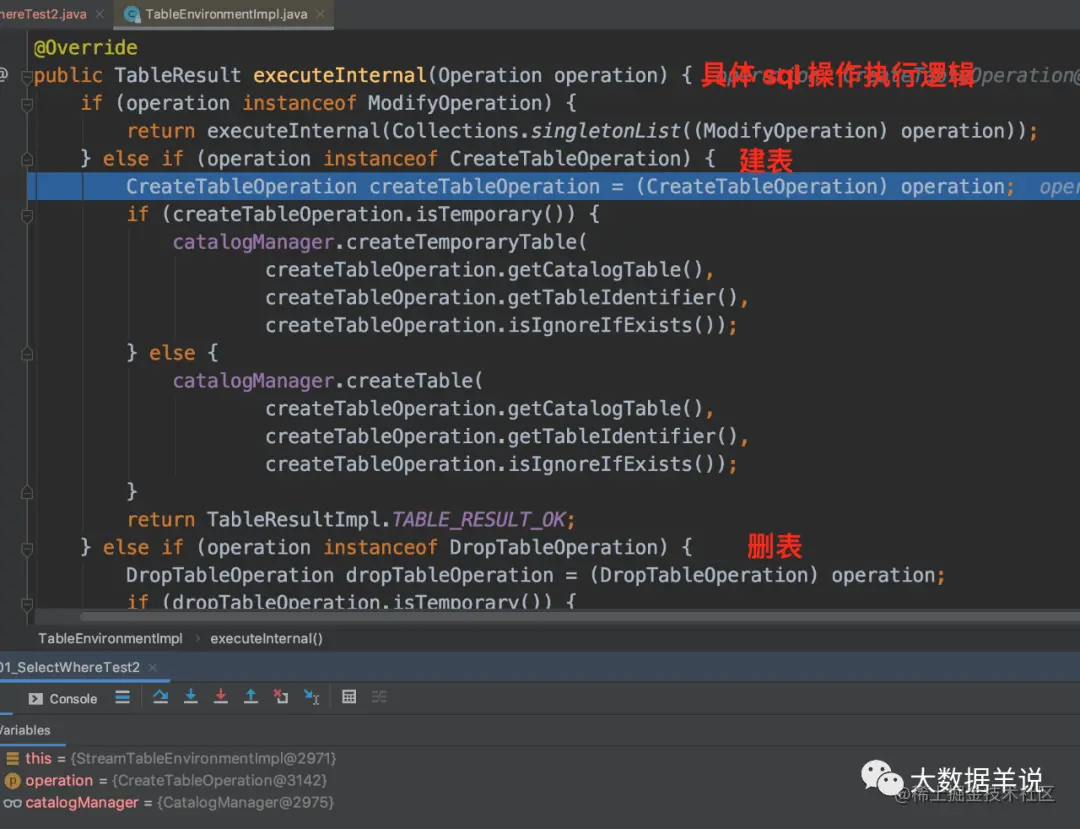1080x829 pixels.
Task: Toggle fold at 'else if CreateTableOperation' line
Action: pyautogui.click(x=27, y=160)
